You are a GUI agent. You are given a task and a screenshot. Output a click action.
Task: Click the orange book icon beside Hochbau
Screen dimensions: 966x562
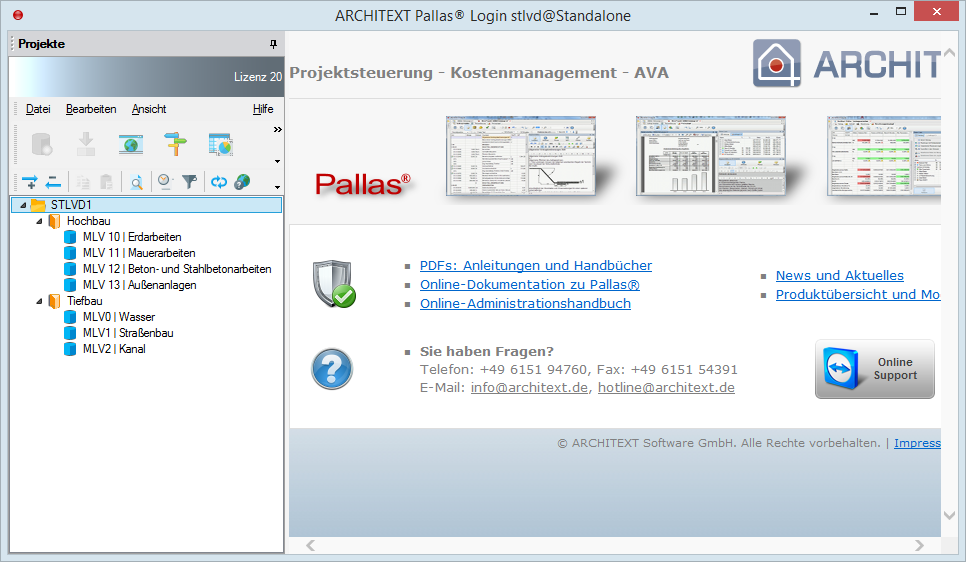tap(54, 221)
